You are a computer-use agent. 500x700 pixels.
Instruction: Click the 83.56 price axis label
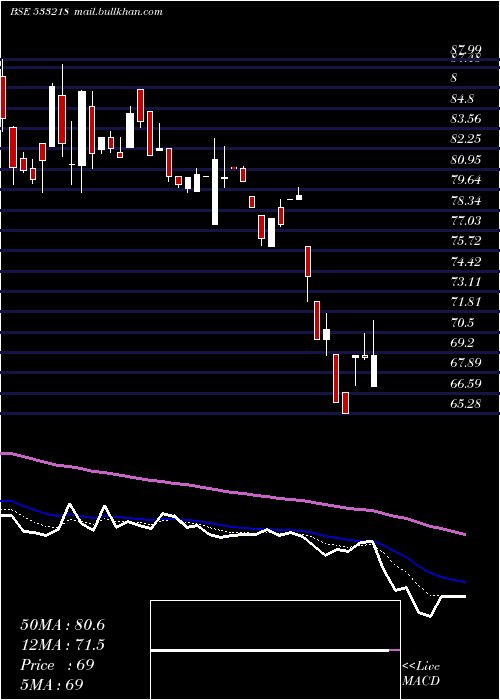click(x=466, y=119)
